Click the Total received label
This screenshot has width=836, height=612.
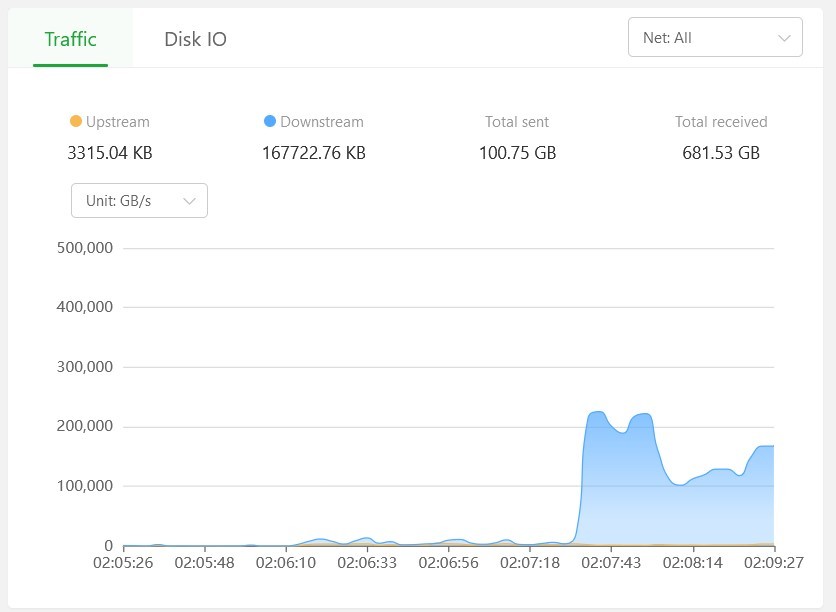(x=721, y=122)
